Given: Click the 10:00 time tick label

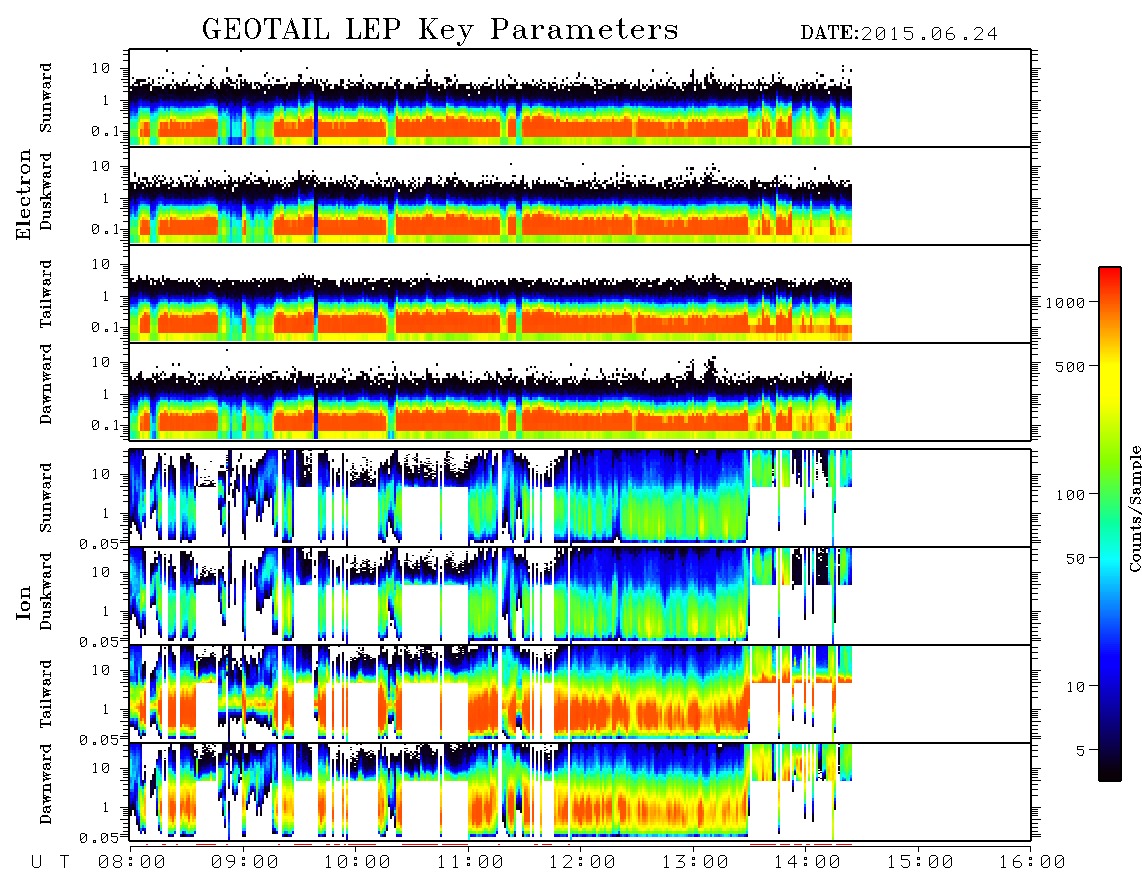Looking at the screenshot, I should tap(357, 863).
